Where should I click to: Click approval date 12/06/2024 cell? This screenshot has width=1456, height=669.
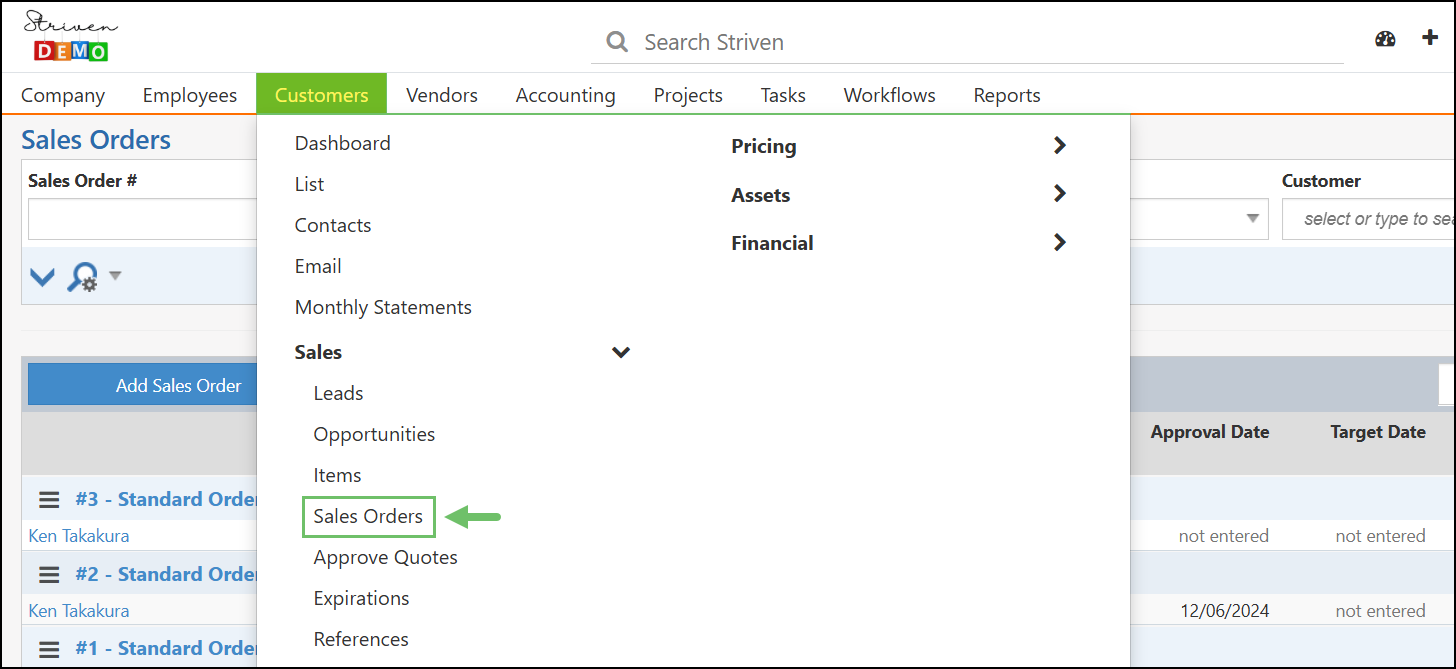point(1223,611)
